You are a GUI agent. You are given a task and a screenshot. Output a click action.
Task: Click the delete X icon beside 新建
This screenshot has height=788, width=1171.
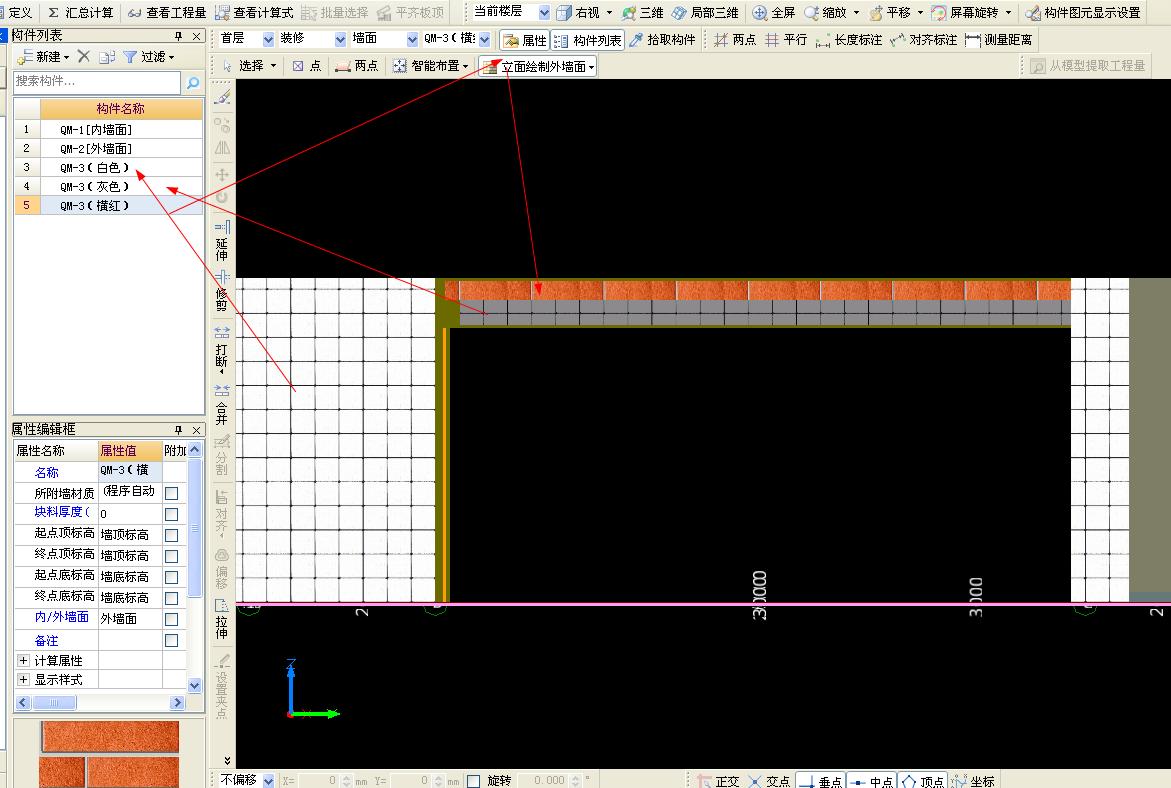pos(84,56)
